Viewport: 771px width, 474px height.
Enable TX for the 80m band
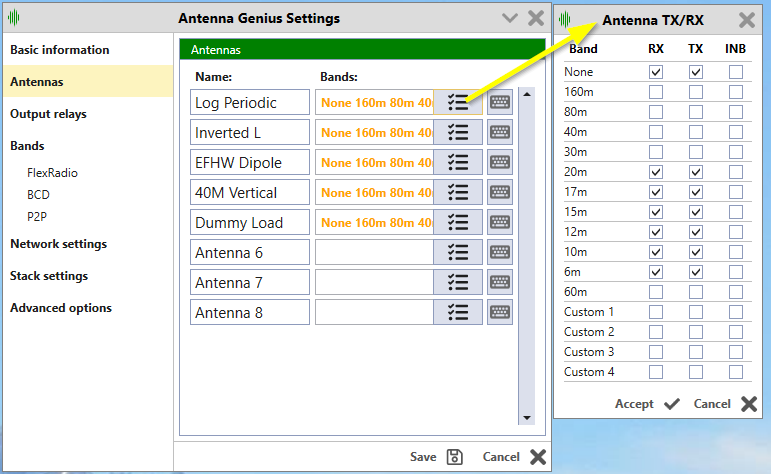[x=695, y=112]
